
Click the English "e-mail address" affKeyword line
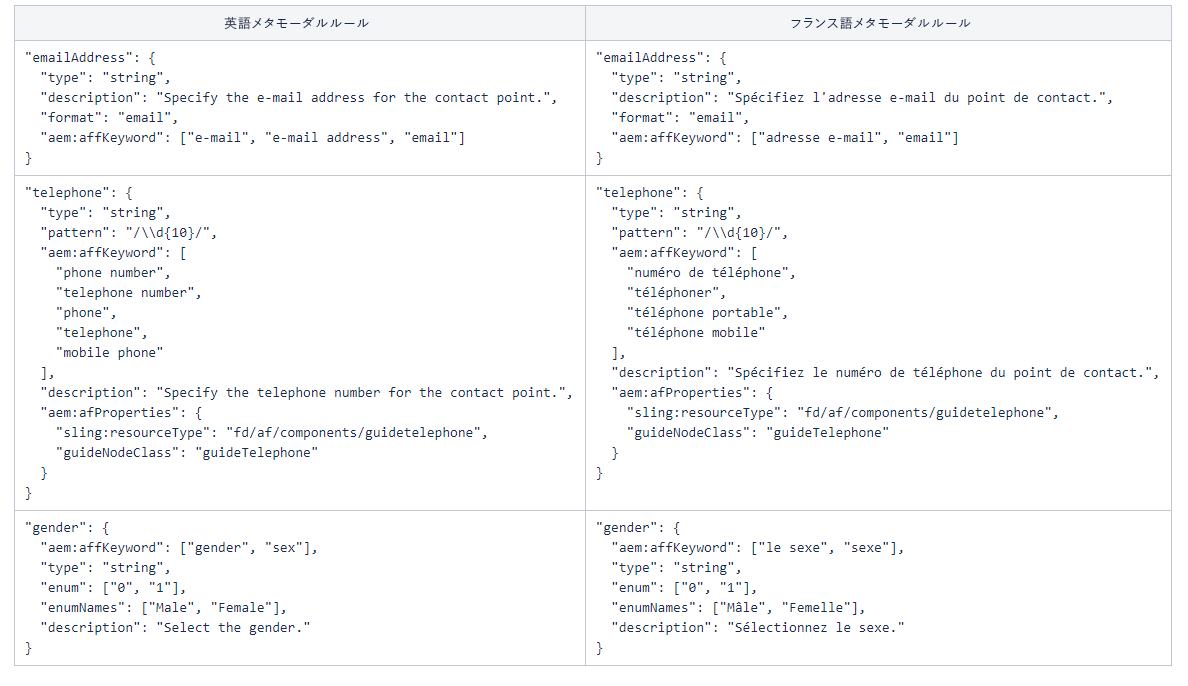coord(252,138)
